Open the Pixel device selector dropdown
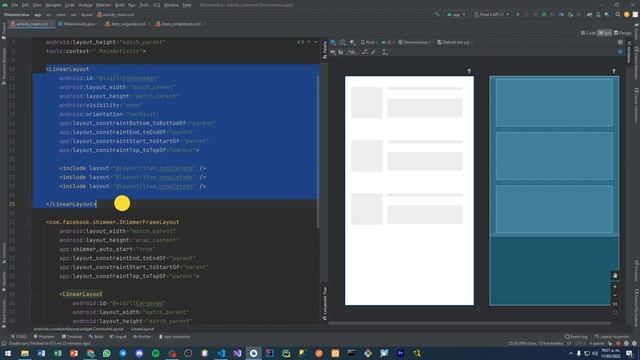Screen dimensions: 640x360 492,15
